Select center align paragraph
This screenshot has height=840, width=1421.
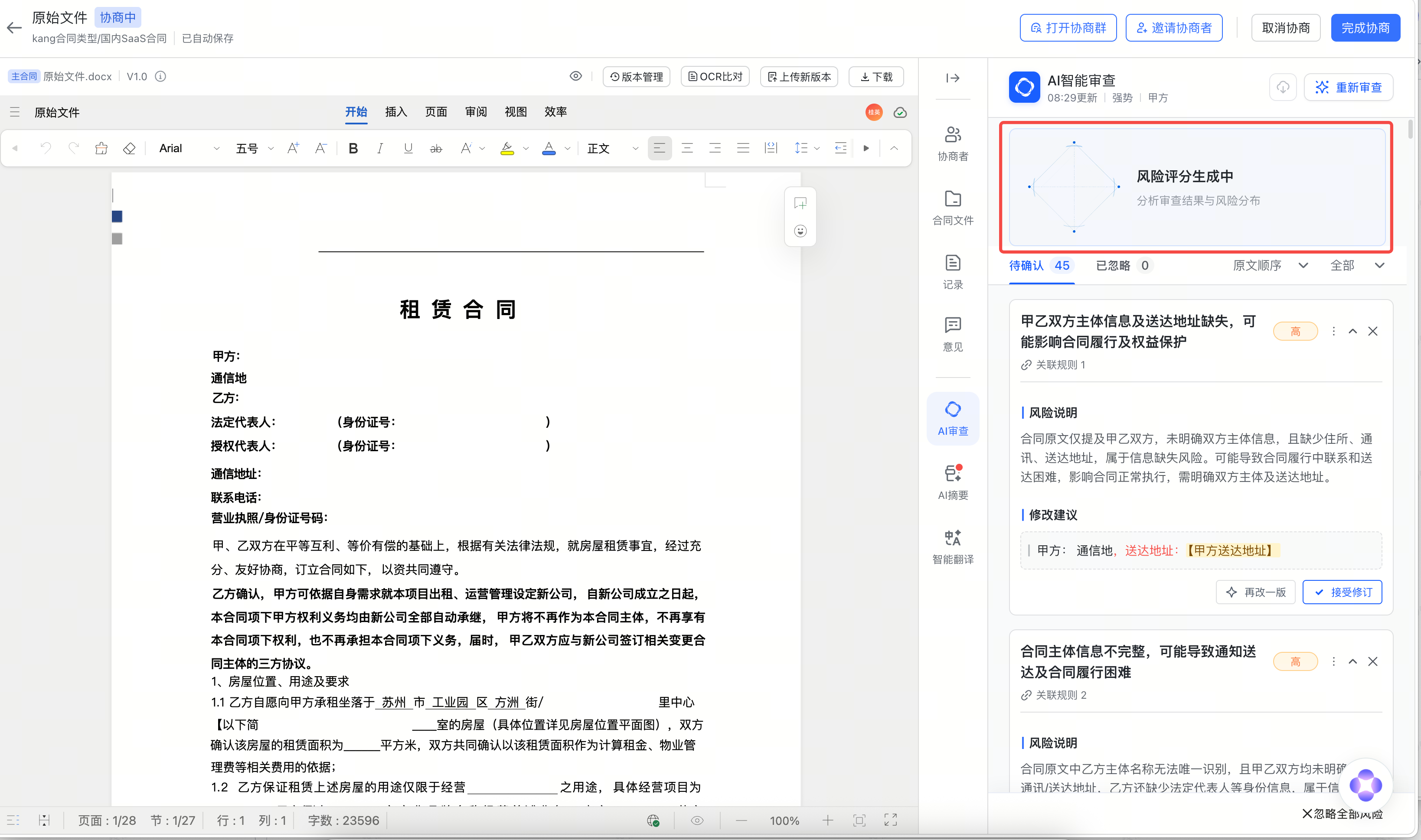point(687,148)
